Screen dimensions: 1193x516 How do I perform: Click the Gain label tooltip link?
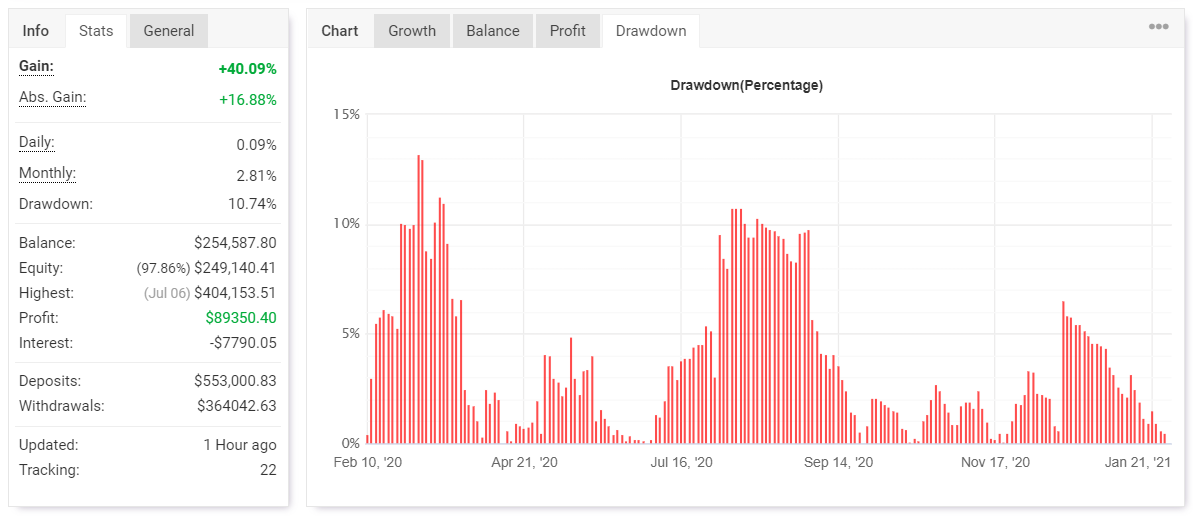click(37, 66)
